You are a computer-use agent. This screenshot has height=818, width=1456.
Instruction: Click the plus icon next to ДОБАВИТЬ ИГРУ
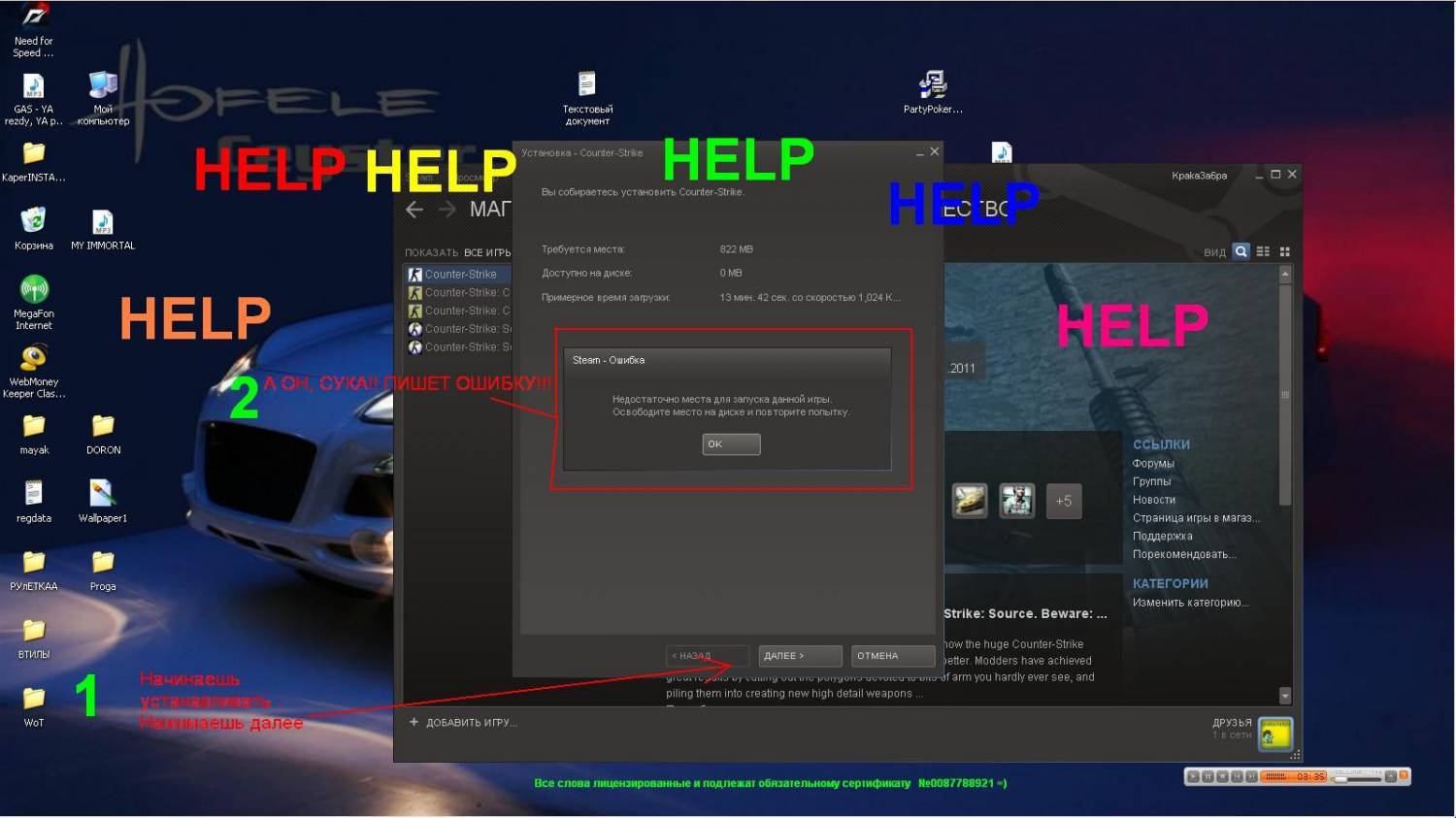pyautogui.click(x=414, y=722)
